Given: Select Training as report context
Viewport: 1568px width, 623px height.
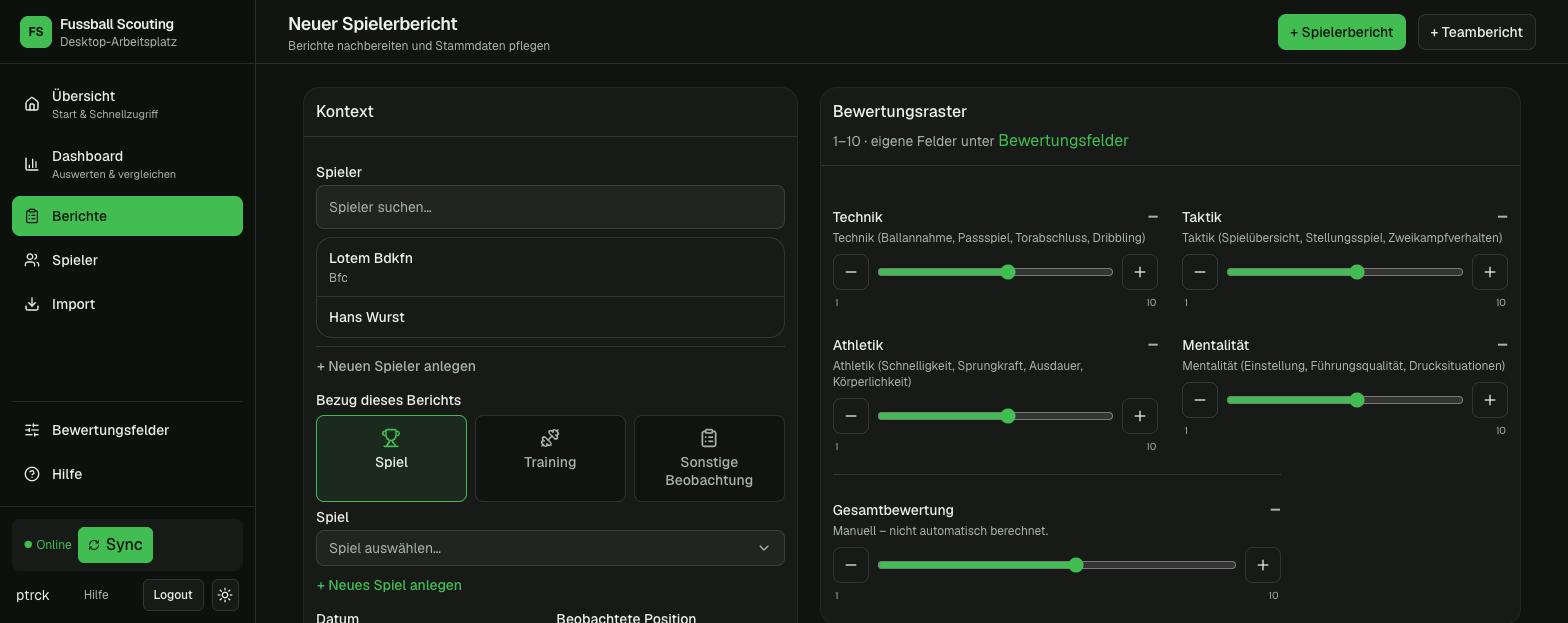Looking at the screenshot, I should (550, 458).
